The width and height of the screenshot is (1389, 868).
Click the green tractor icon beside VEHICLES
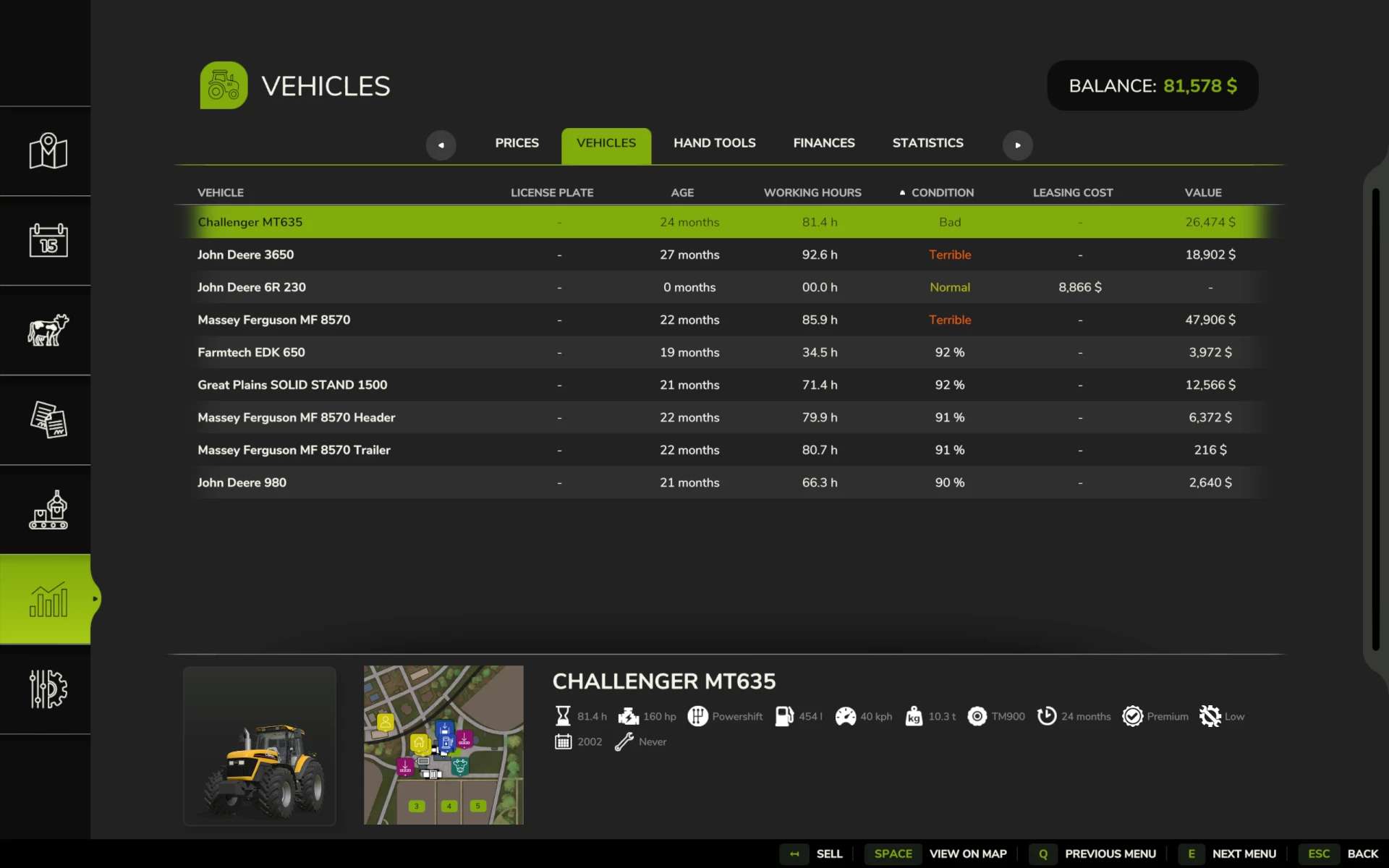coord(223,85)
